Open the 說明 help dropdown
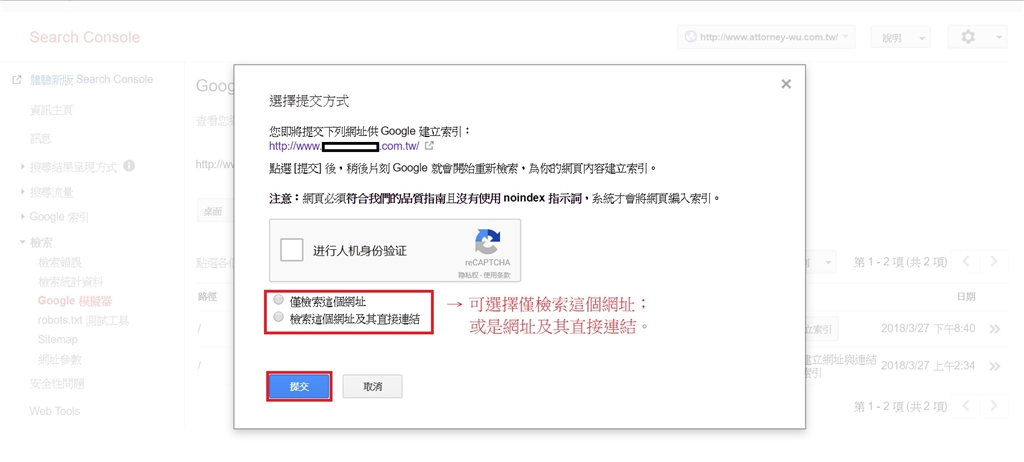1024x462 pixels. coord(901,37)
